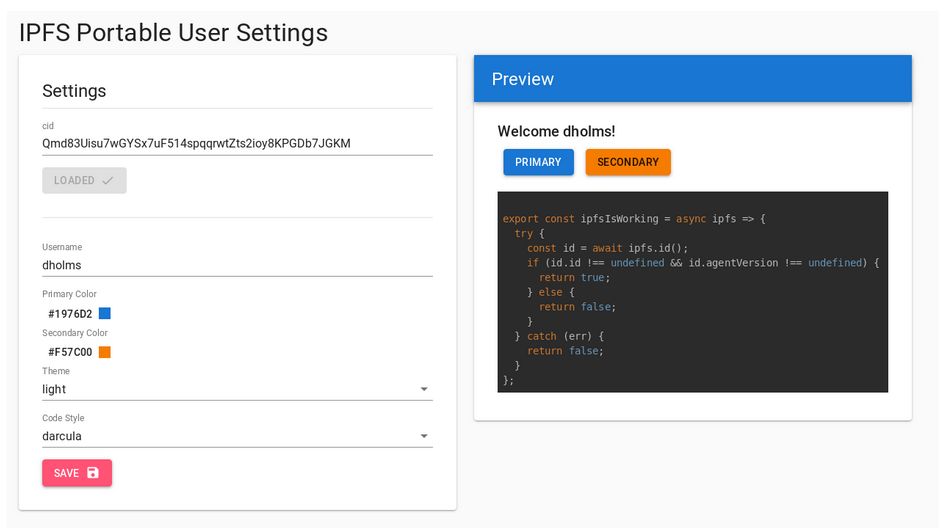Click the orange Secondary Color swatch
951x528 pixels.
pyautogui.click(x=105, y=352)
